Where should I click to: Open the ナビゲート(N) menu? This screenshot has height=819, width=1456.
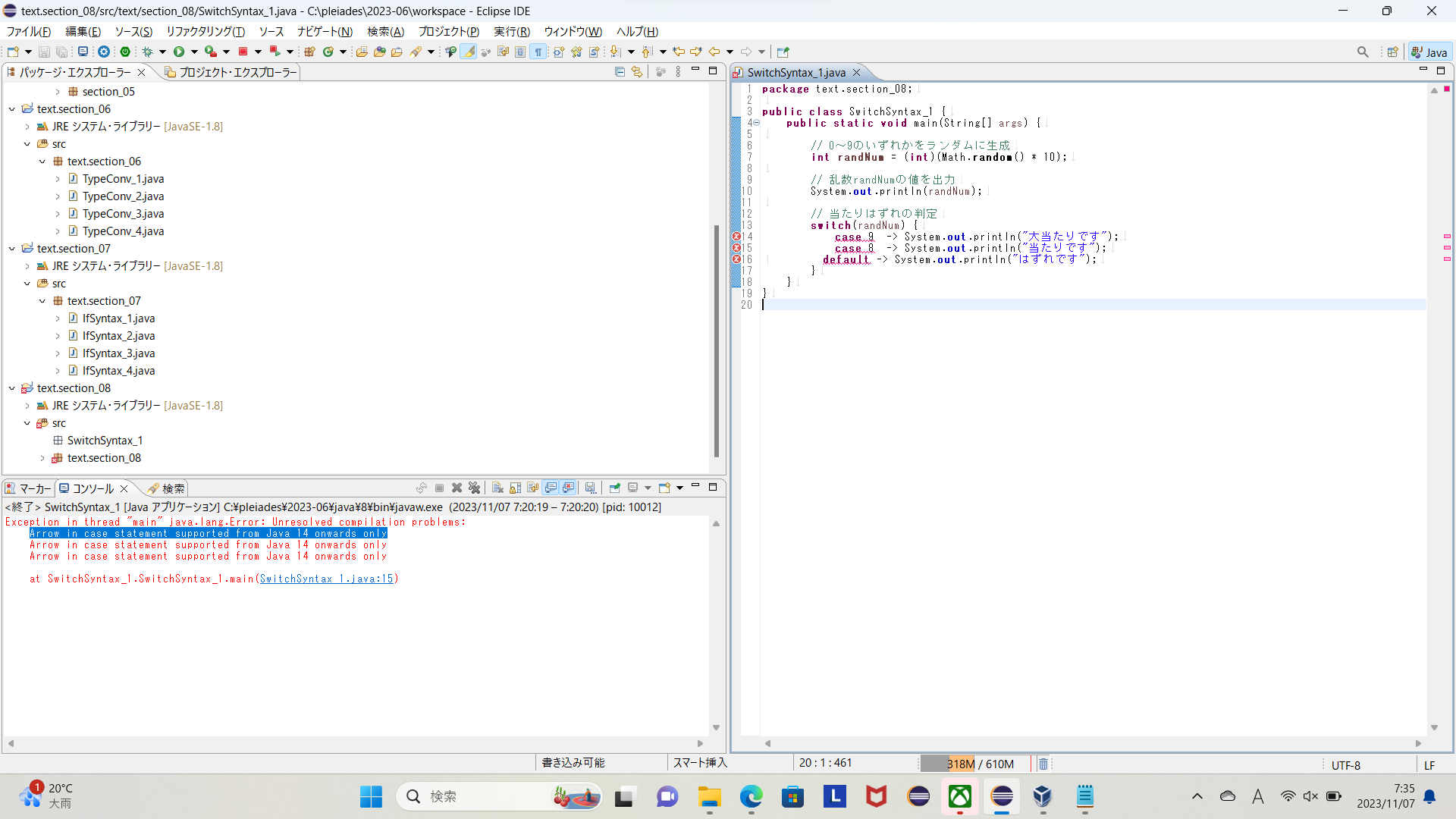(x=325, y=31)
